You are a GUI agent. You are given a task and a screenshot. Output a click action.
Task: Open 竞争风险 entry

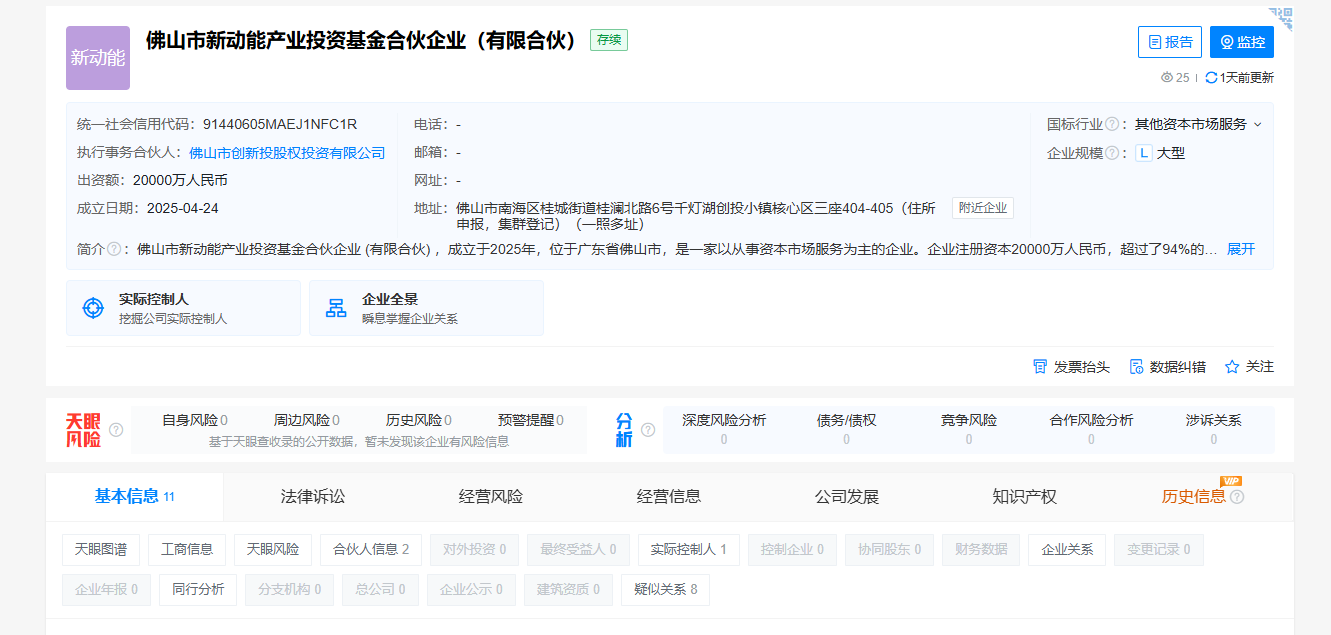tap(969, 429)
